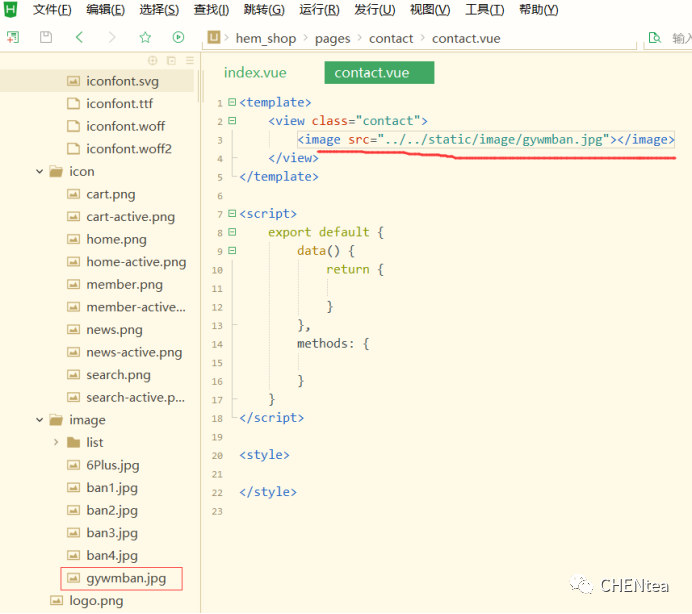Image resolution: width=692 pixels, height=614 pixels.
Task: Click the methods: { code line
Action: click(333, 343)
